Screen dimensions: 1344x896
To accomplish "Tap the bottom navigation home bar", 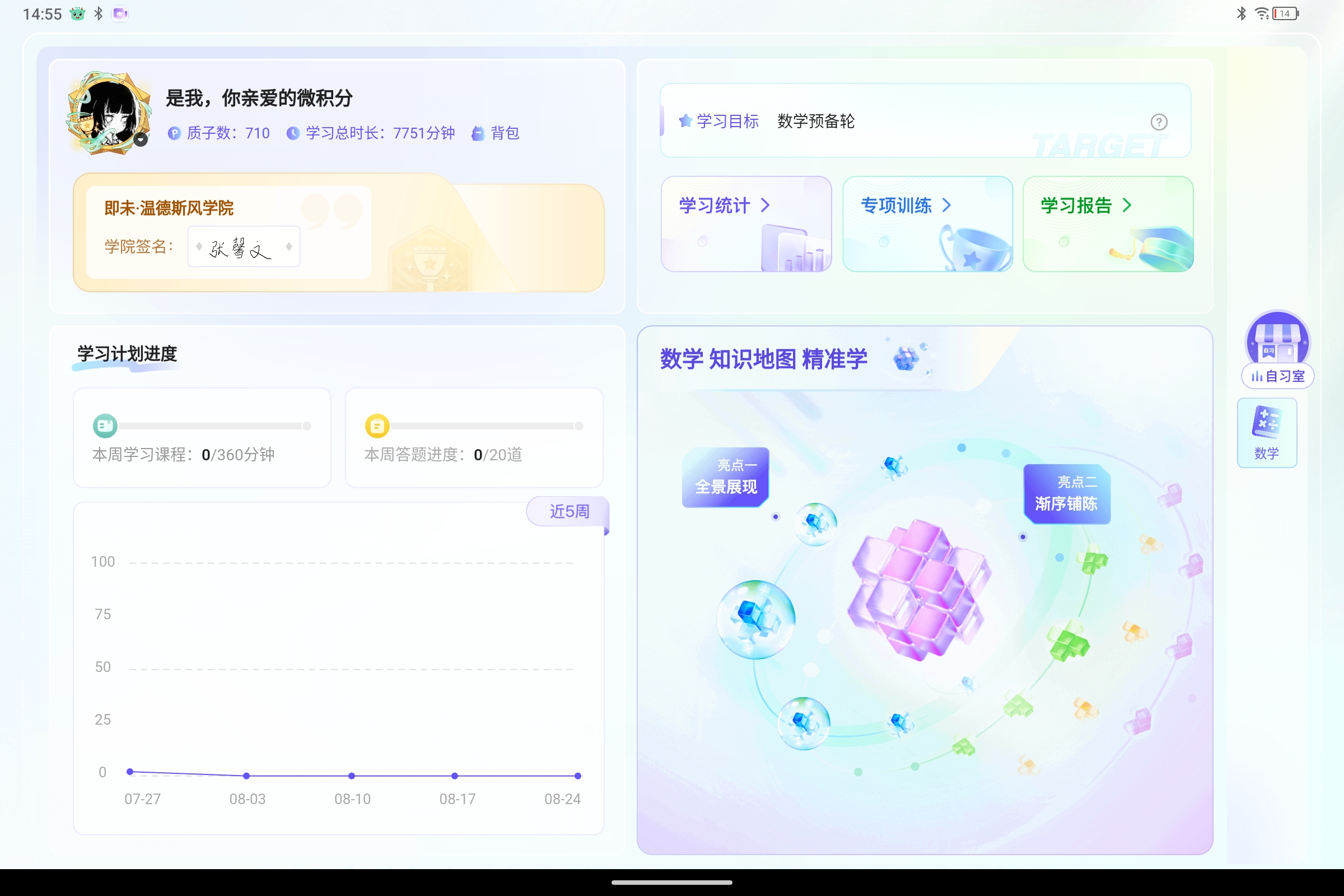I will click(672, 883).
